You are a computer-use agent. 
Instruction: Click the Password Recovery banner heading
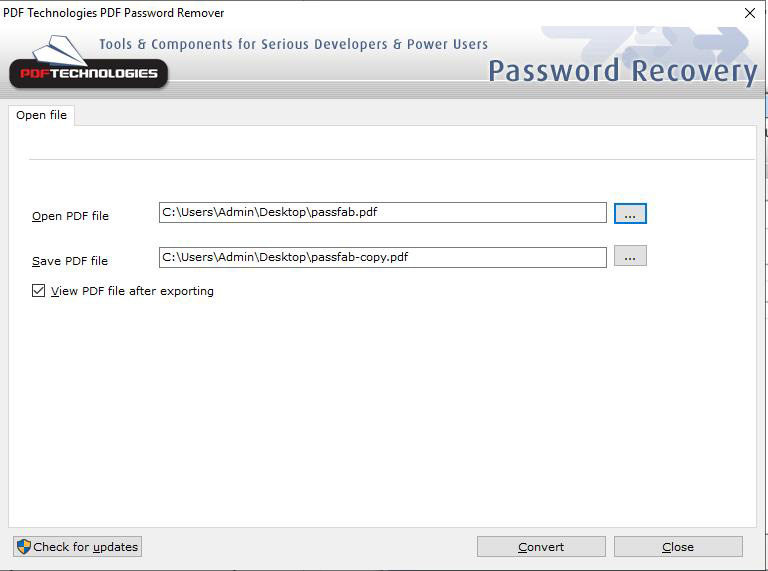point(622,72)
